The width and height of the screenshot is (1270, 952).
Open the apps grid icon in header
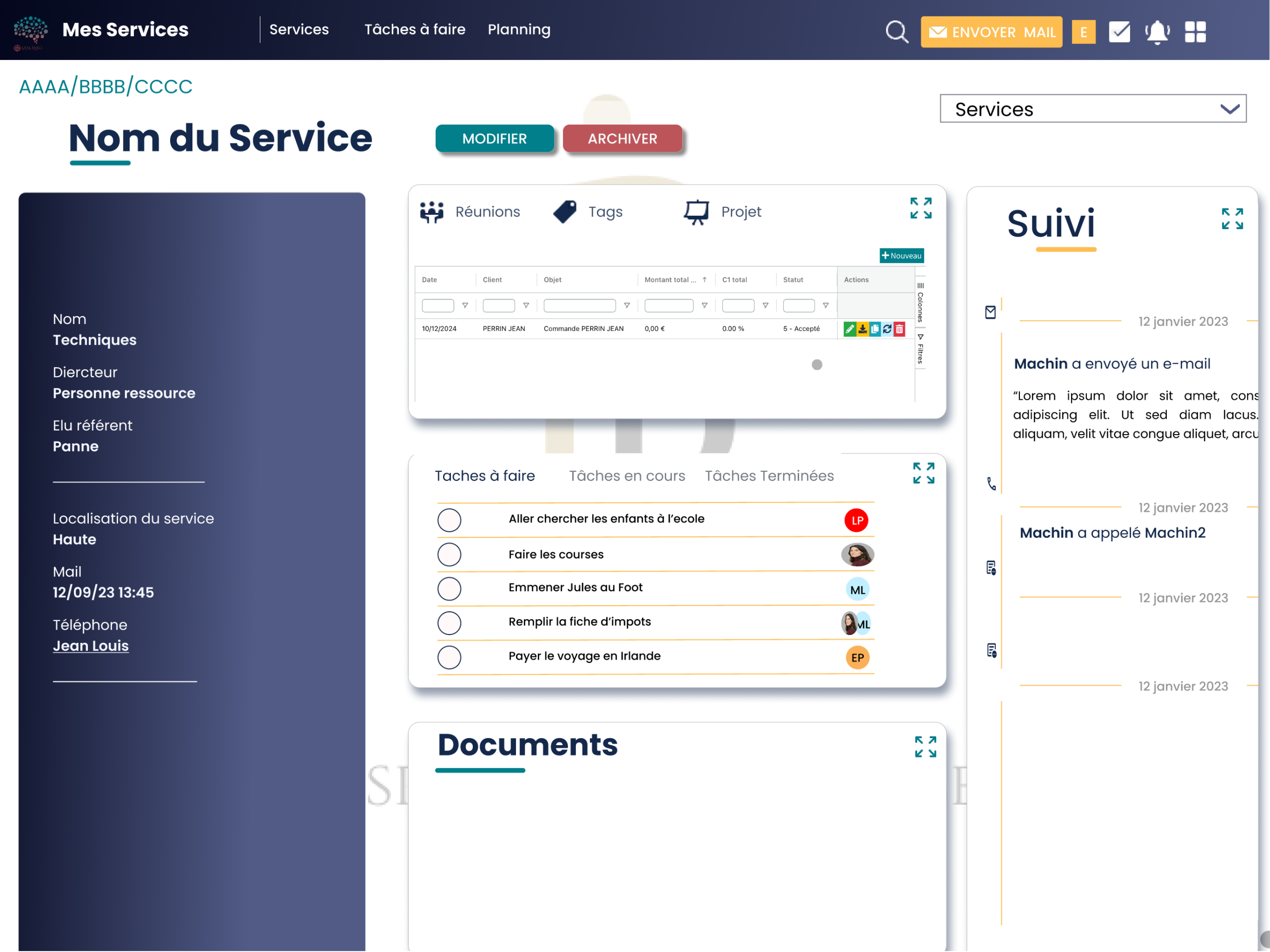click(x=1196, y=32)
